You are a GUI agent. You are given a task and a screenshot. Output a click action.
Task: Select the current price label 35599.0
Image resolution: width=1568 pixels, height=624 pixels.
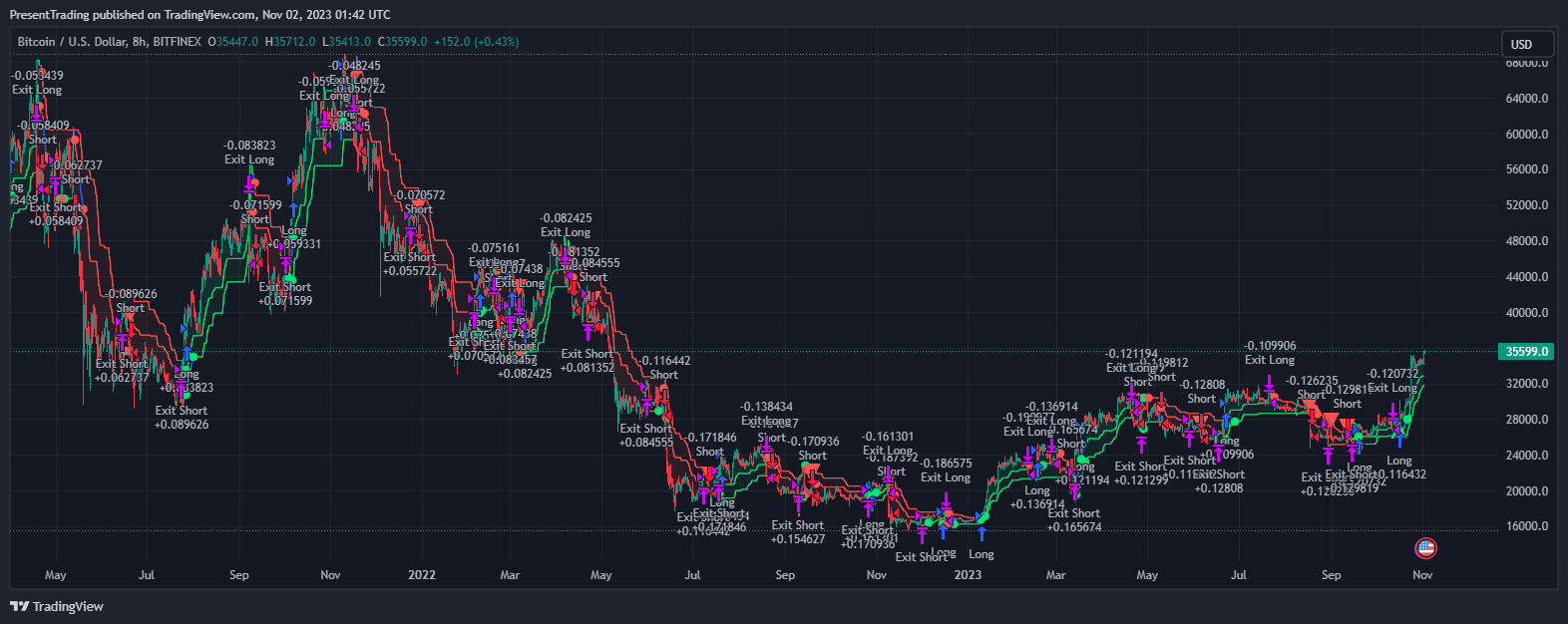pyautogui.click(x=1527, y=352)
